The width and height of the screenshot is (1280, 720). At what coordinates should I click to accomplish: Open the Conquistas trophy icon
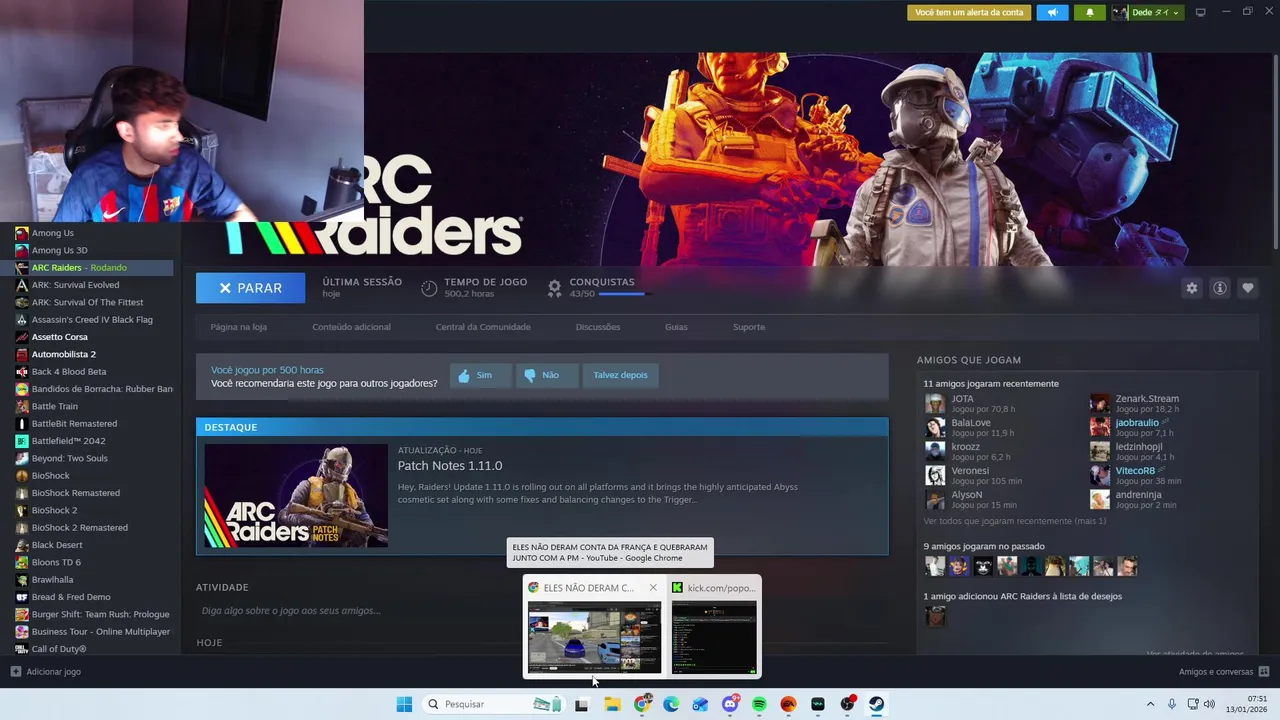point(554,288)
